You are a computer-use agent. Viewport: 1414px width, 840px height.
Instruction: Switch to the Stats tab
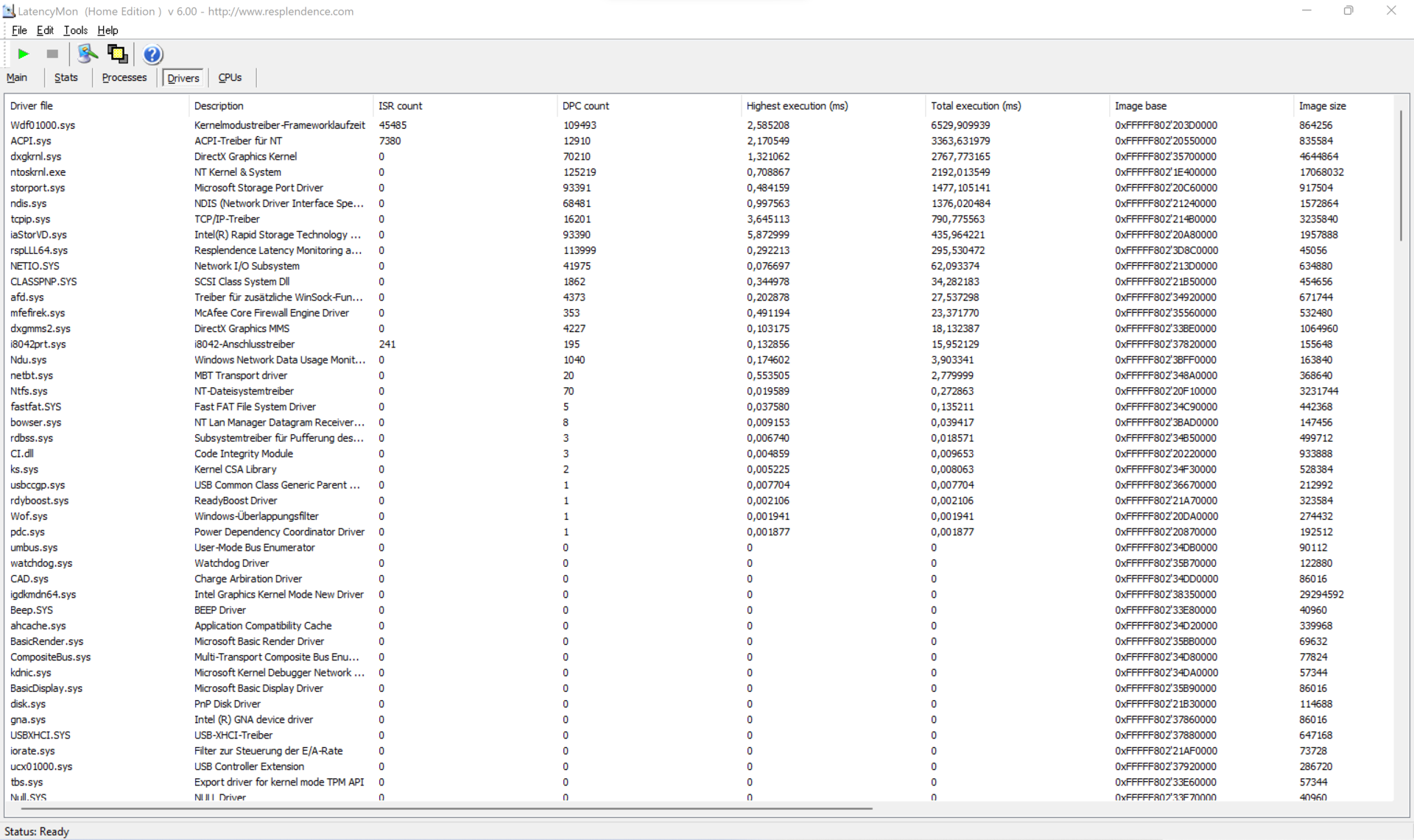pyautogui.click(x=66, y=77)
